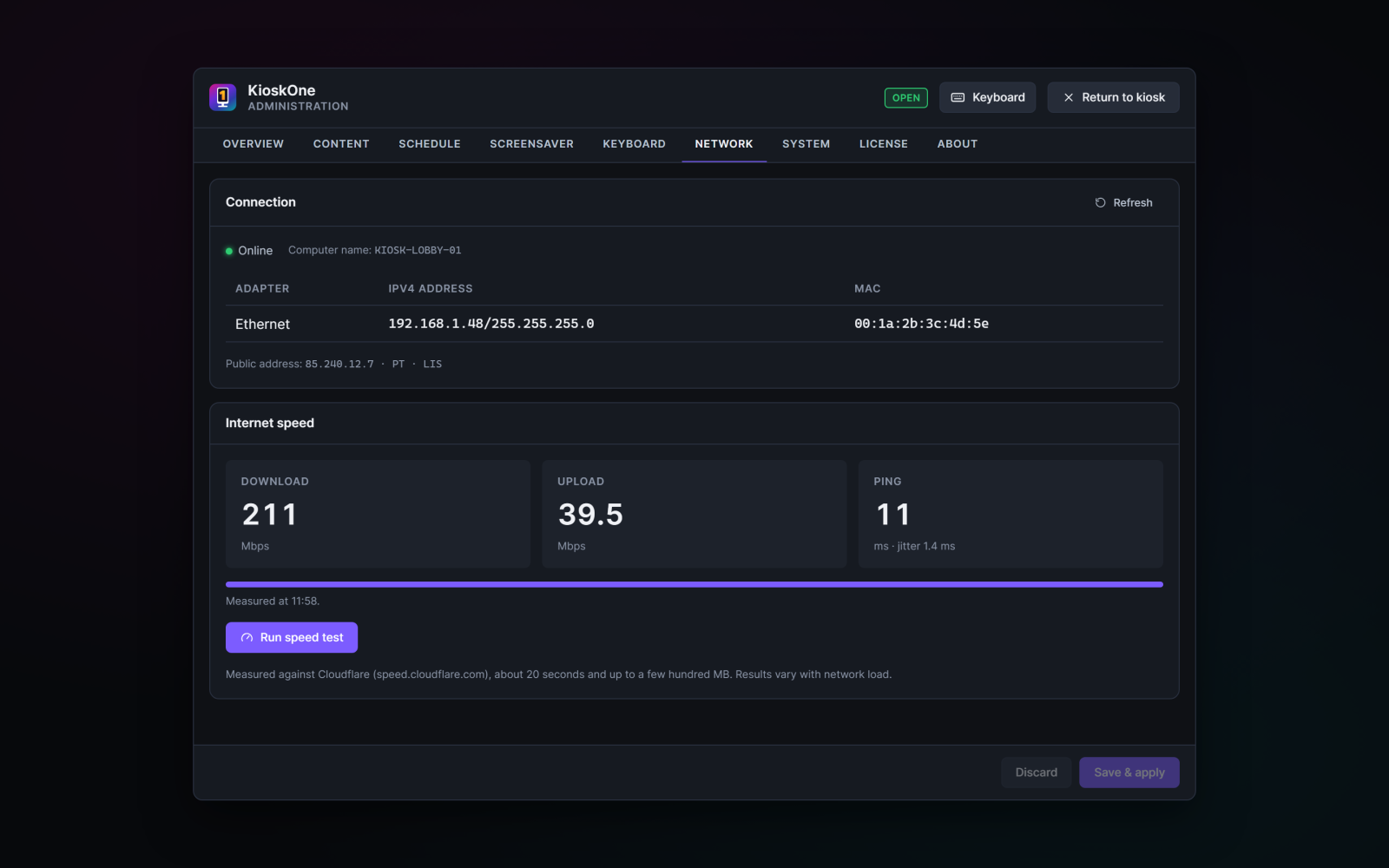The height and width of the screenshot is (868, 1389).
Task: Click the 'Measured at 11:58.' text
Action: 273,601
